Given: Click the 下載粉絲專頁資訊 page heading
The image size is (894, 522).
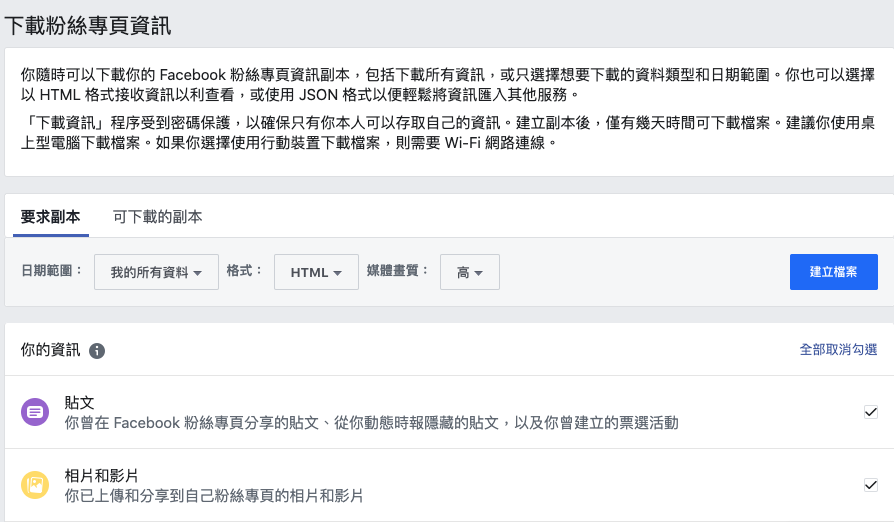Looking at the screenshot, I should [x=88, y=26].
